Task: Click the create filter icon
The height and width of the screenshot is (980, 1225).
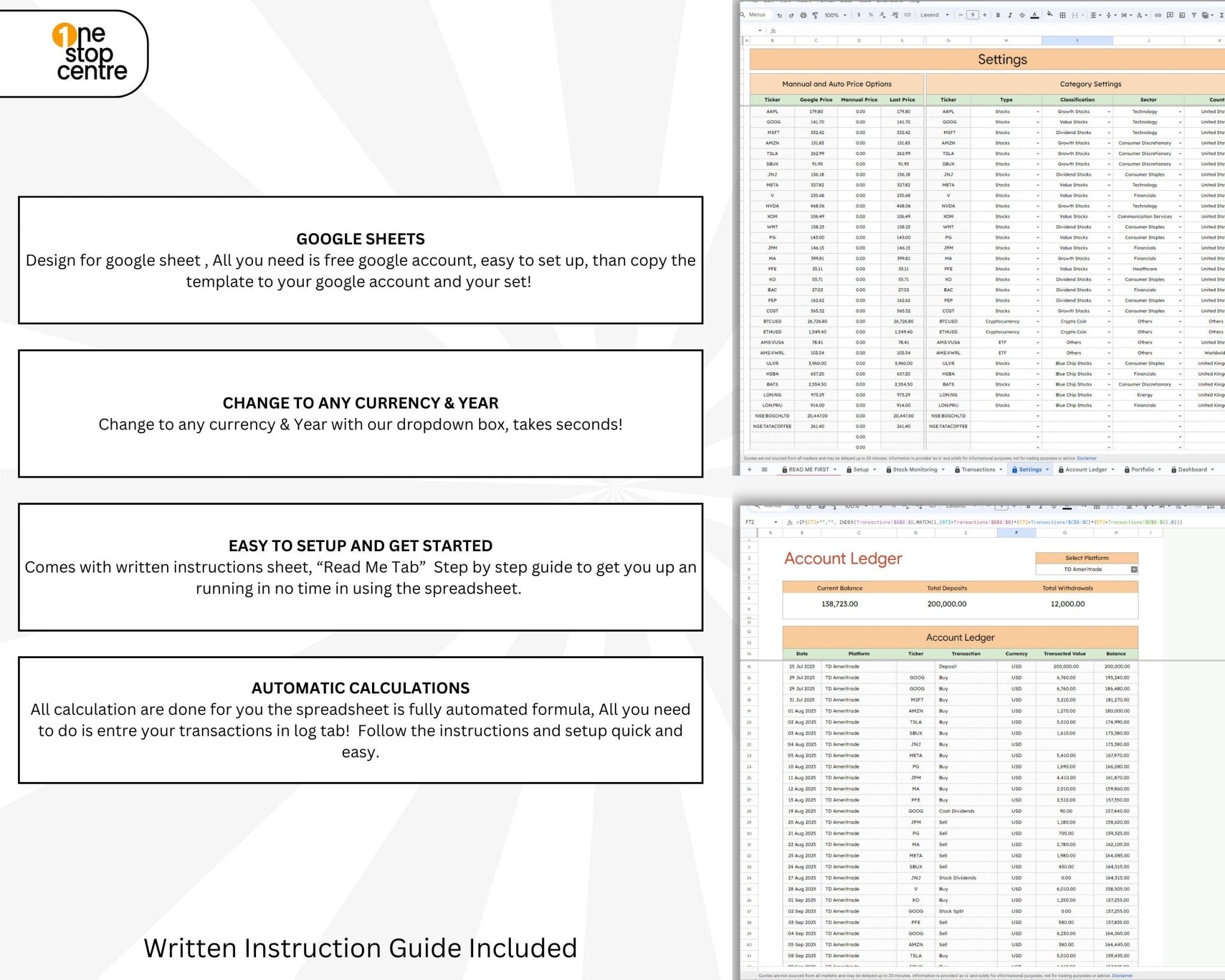Action: (x=1194, y=16)
